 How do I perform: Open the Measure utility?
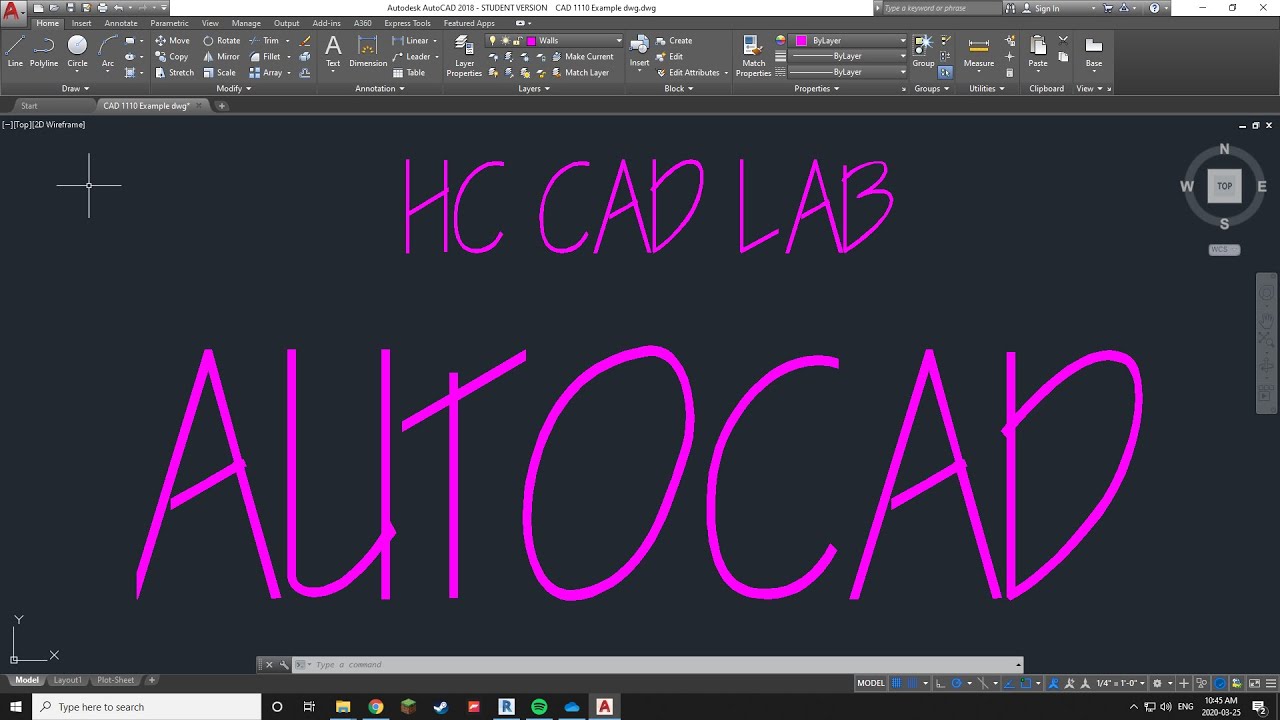pos(979,52)
